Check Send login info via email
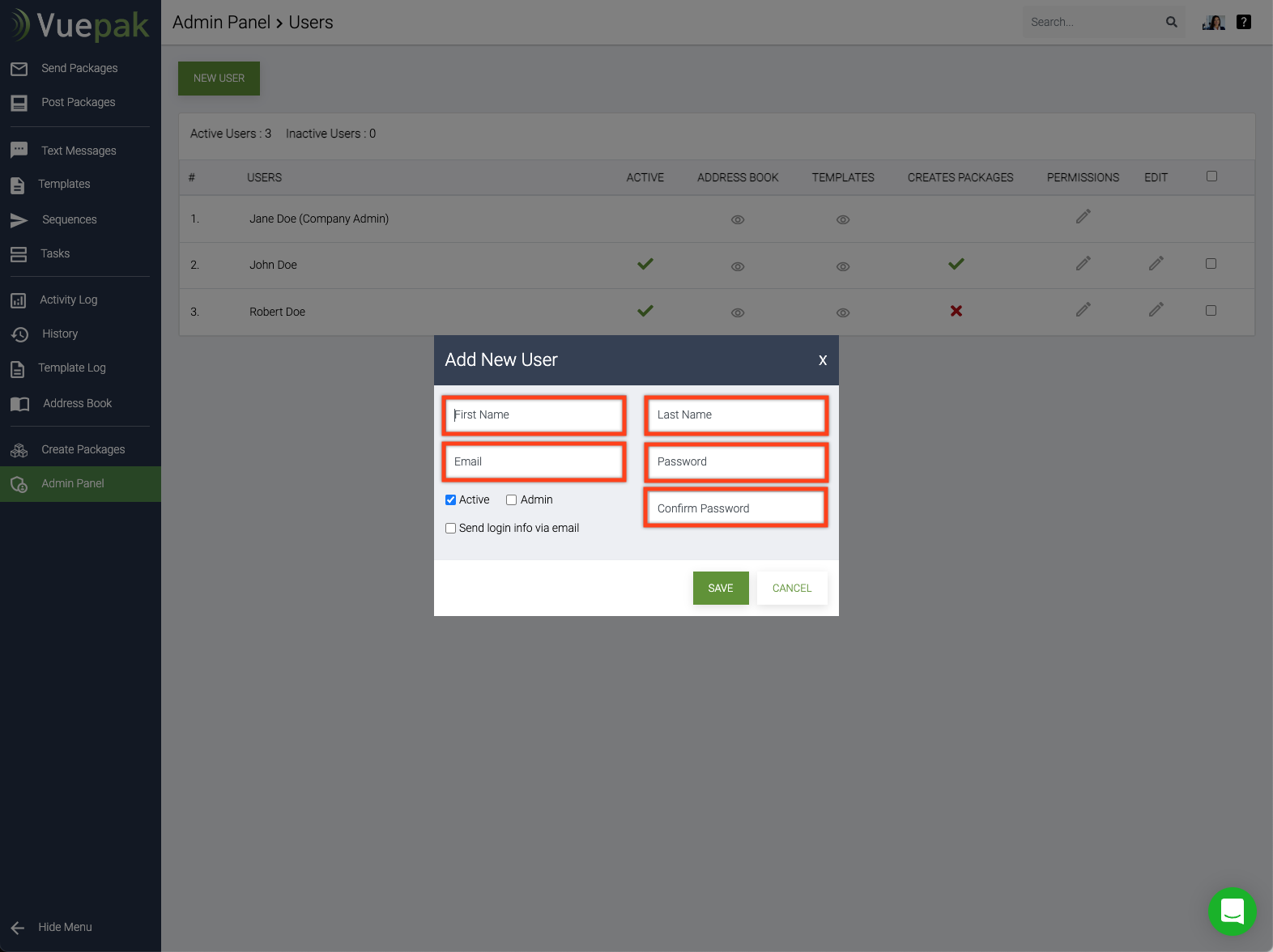The image size is (1273, 952). tap(451, 529)
